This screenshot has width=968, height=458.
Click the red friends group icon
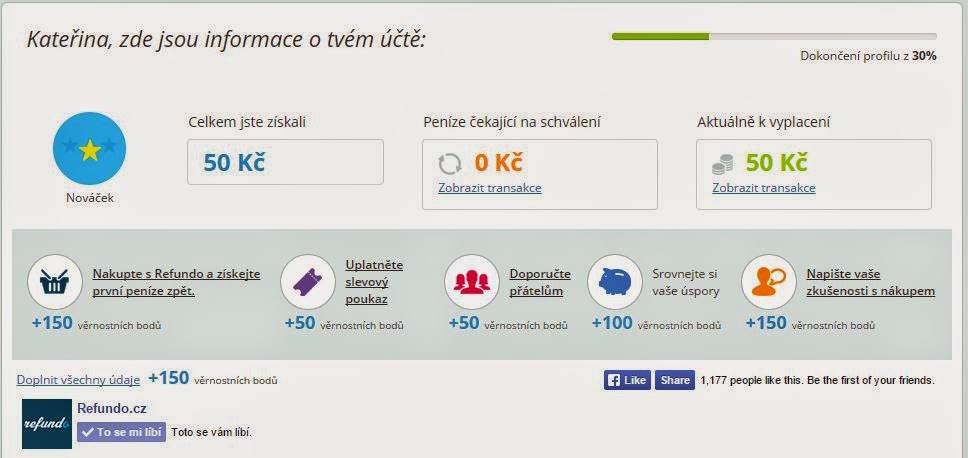point(472,282)
